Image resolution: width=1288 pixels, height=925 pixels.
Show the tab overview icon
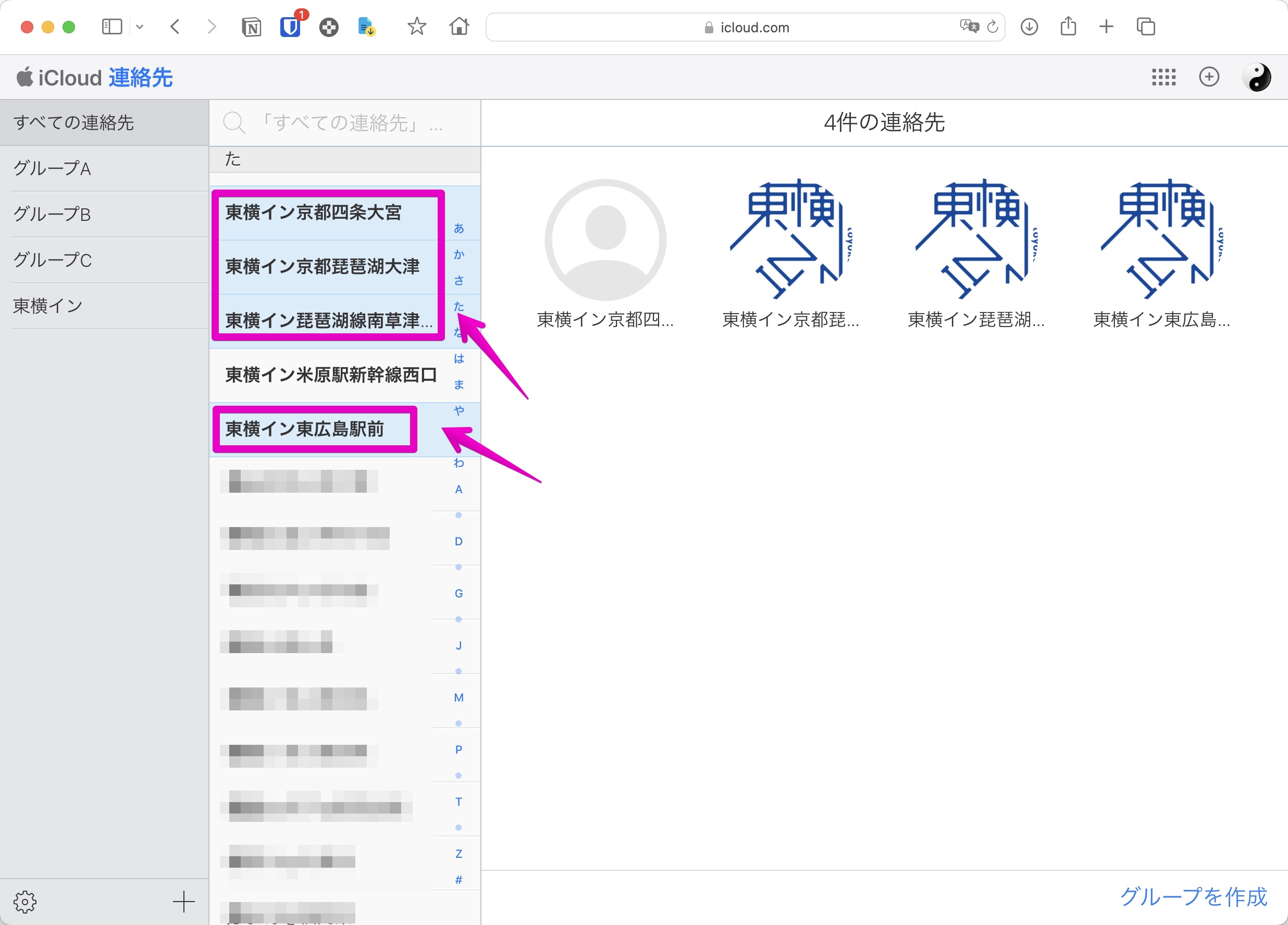click(x=1145, y=27)
